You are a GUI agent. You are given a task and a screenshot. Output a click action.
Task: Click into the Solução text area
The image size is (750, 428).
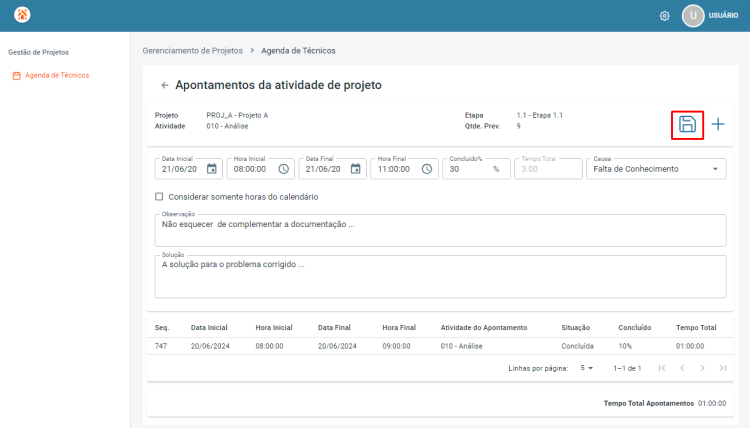point(440,276)
